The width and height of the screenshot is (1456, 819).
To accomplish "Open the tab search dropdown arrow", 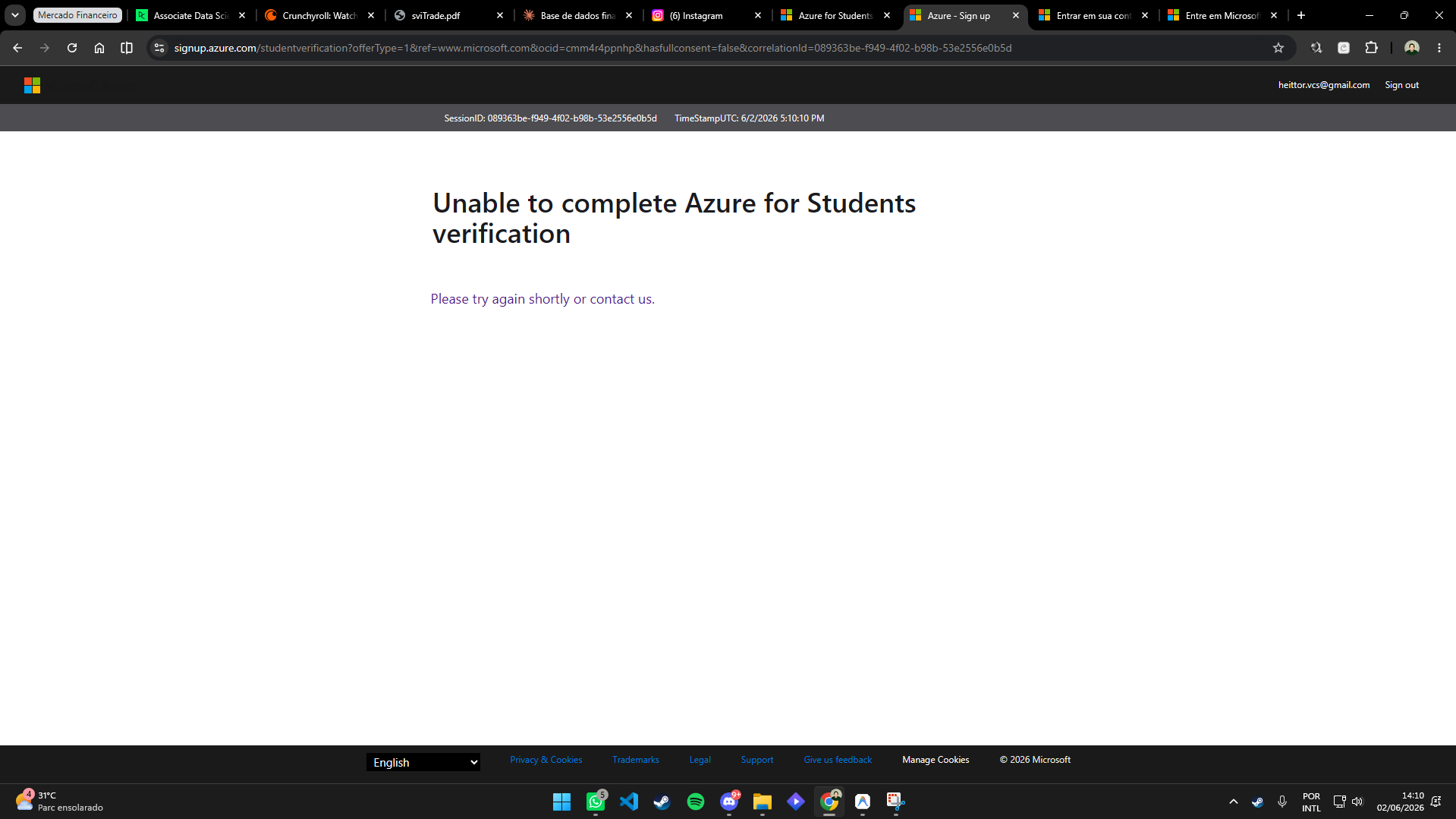I will [15, 15].
